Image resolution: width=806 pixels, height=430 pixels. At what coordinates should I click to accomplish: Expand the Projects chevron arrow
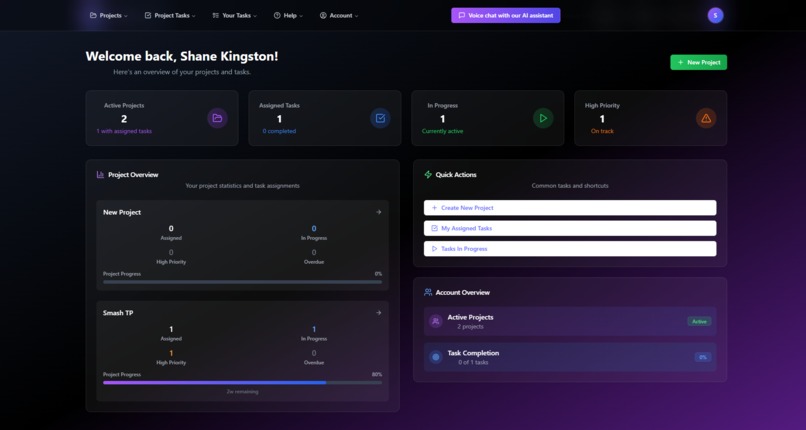[x=126, y=16]
